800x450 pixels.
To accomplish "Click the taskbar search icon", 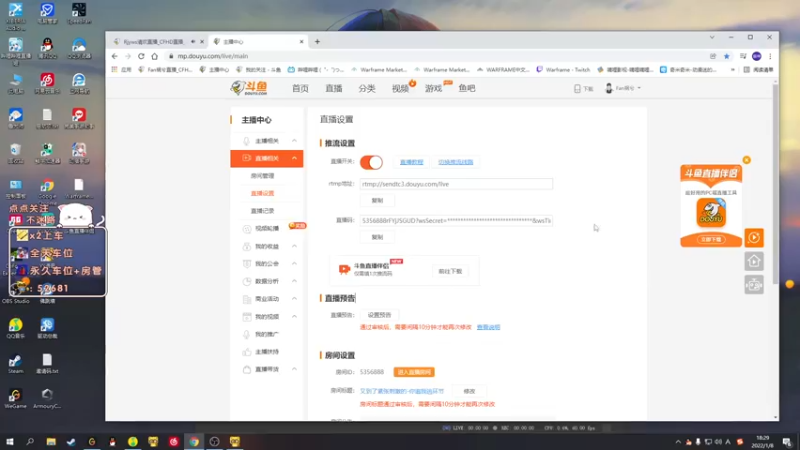I will [30, 442].
